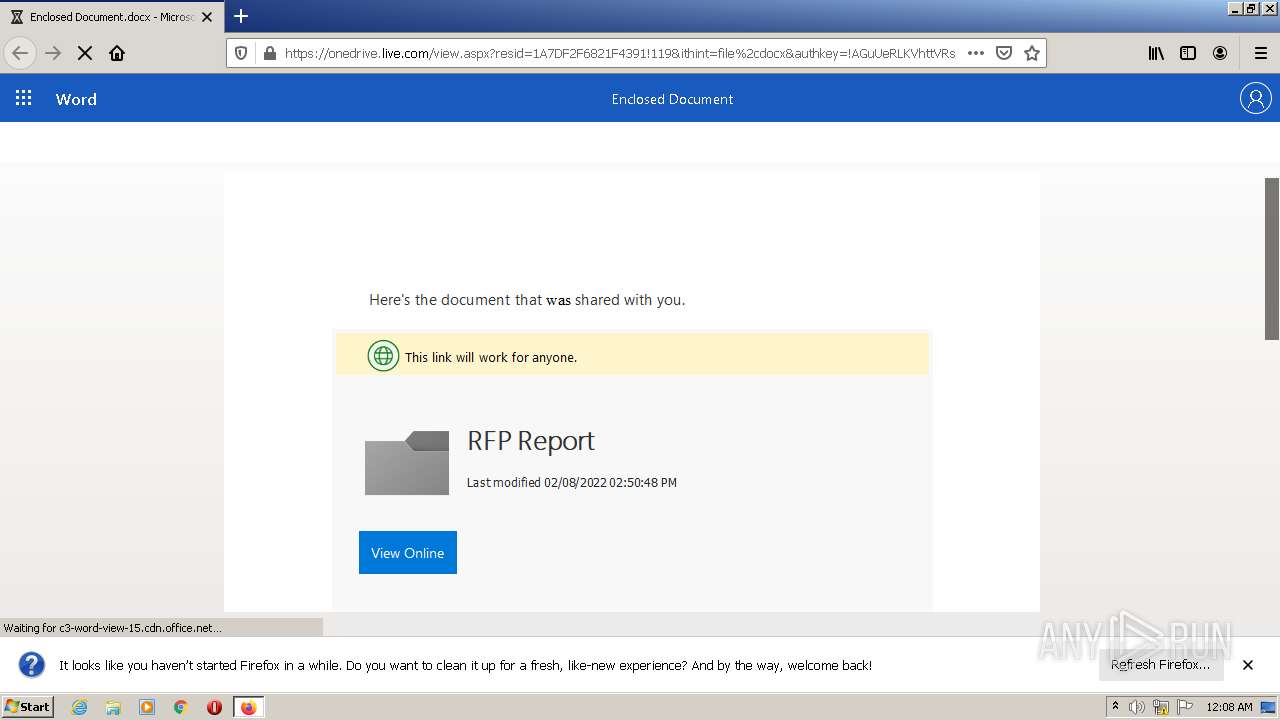
Task: Stop loading the page
Action: (85, 53)
